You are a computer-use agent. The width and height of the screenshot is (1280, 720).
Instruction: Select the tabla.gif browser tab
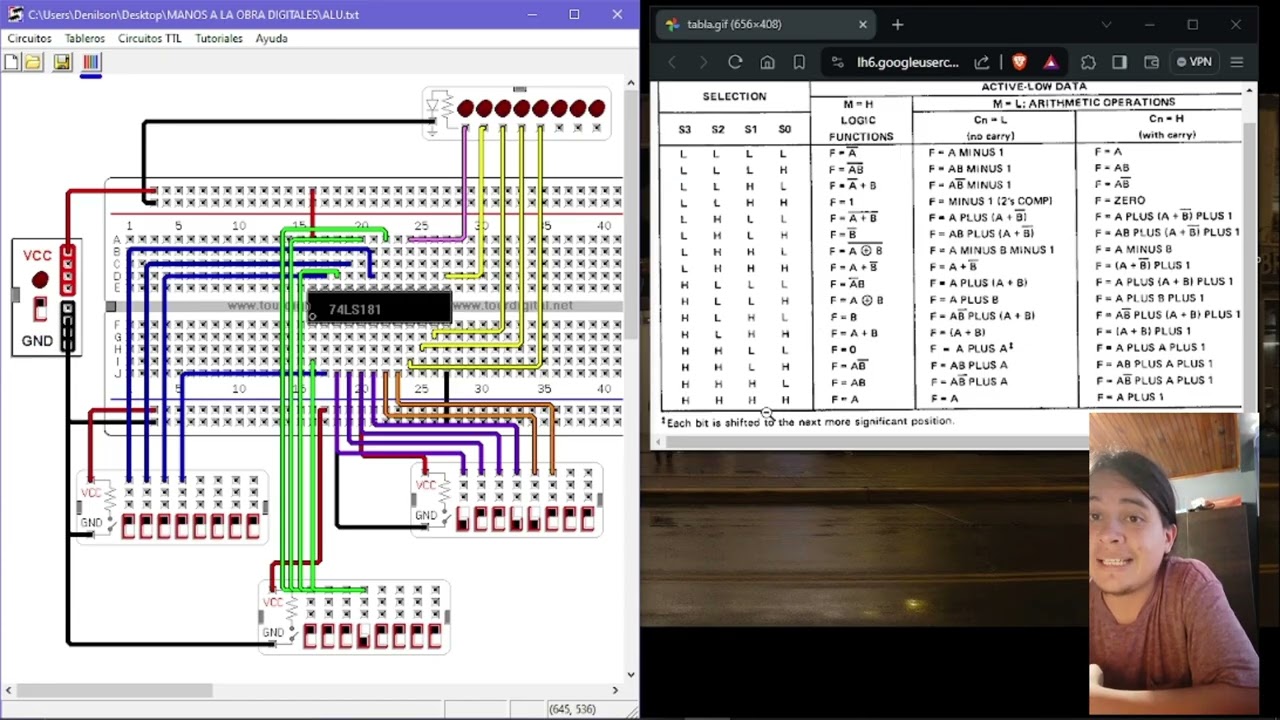tap(765, 24)
